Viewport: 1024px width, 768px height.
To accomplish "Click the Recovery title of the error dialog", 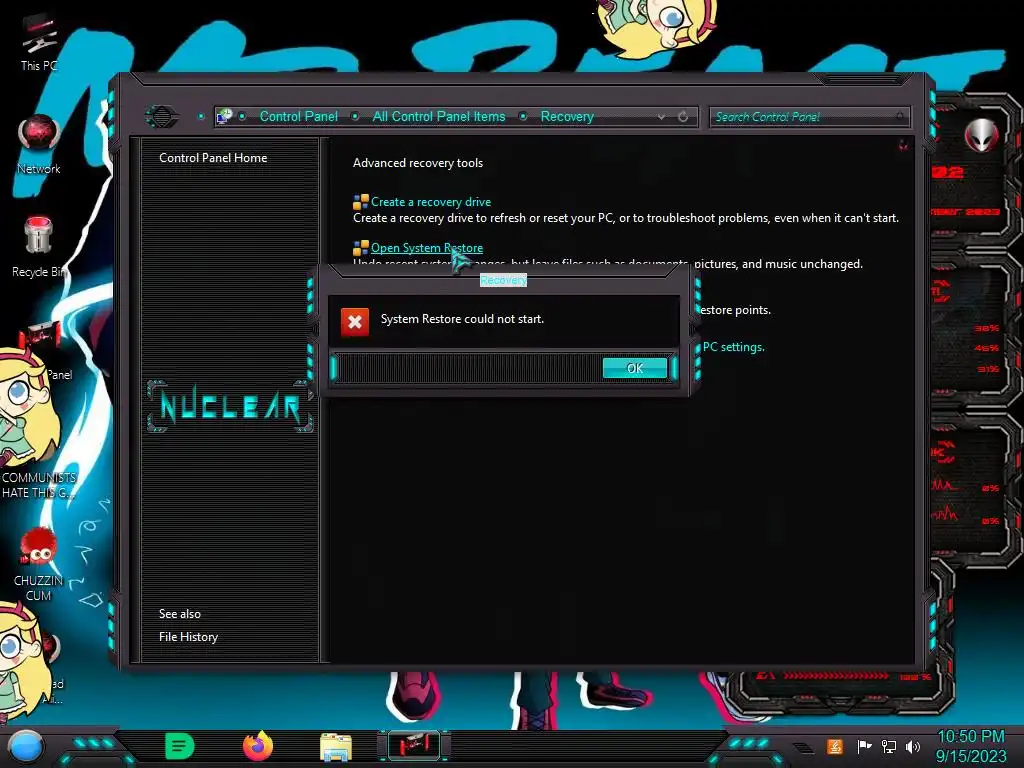I will pyautogui.click(x=503, y=280).
